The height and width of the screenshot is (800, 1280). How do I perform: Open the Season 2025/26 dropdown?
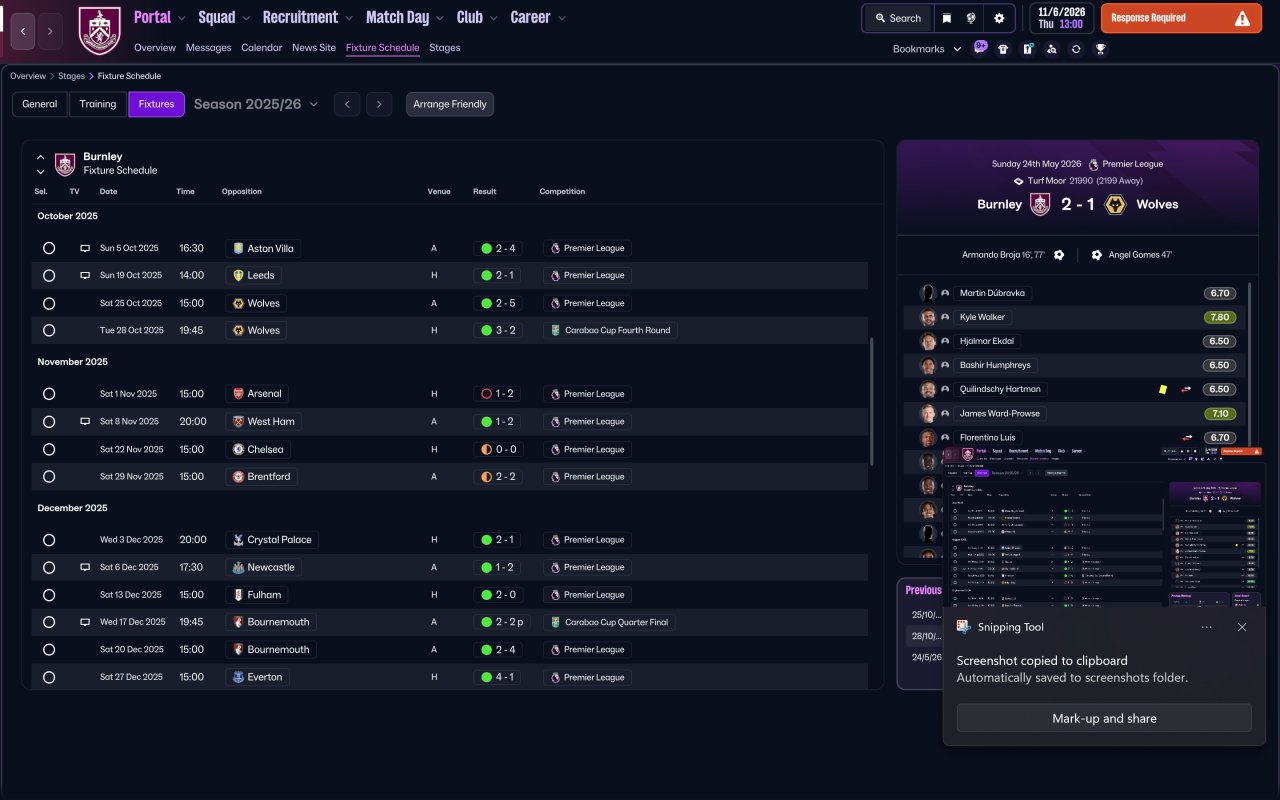click(x=256, y=104)
